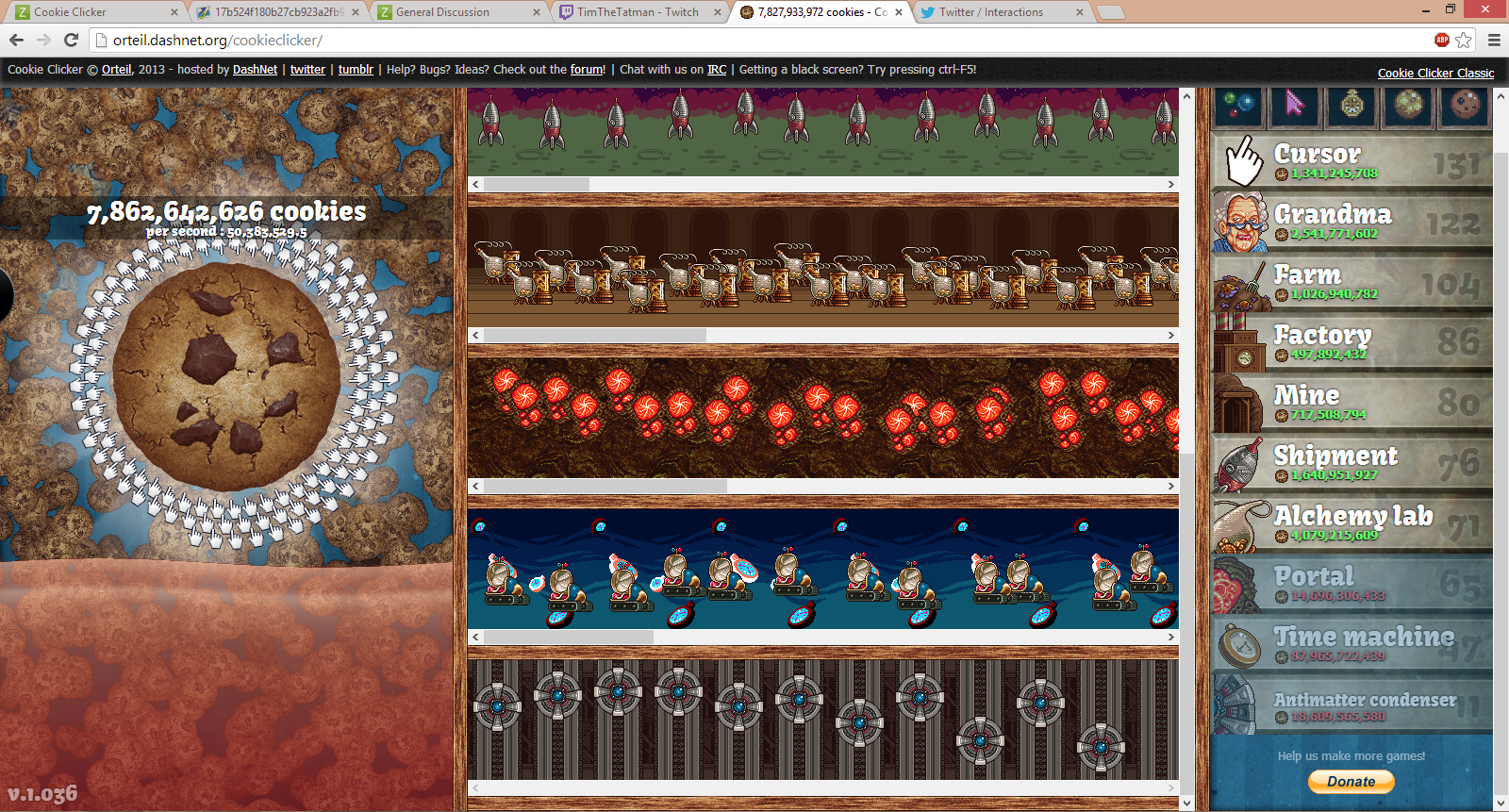The width and height of the screenshot is (1509, 812).
Task: Switch to the General Discussion tab
Action: coord(457,12)
